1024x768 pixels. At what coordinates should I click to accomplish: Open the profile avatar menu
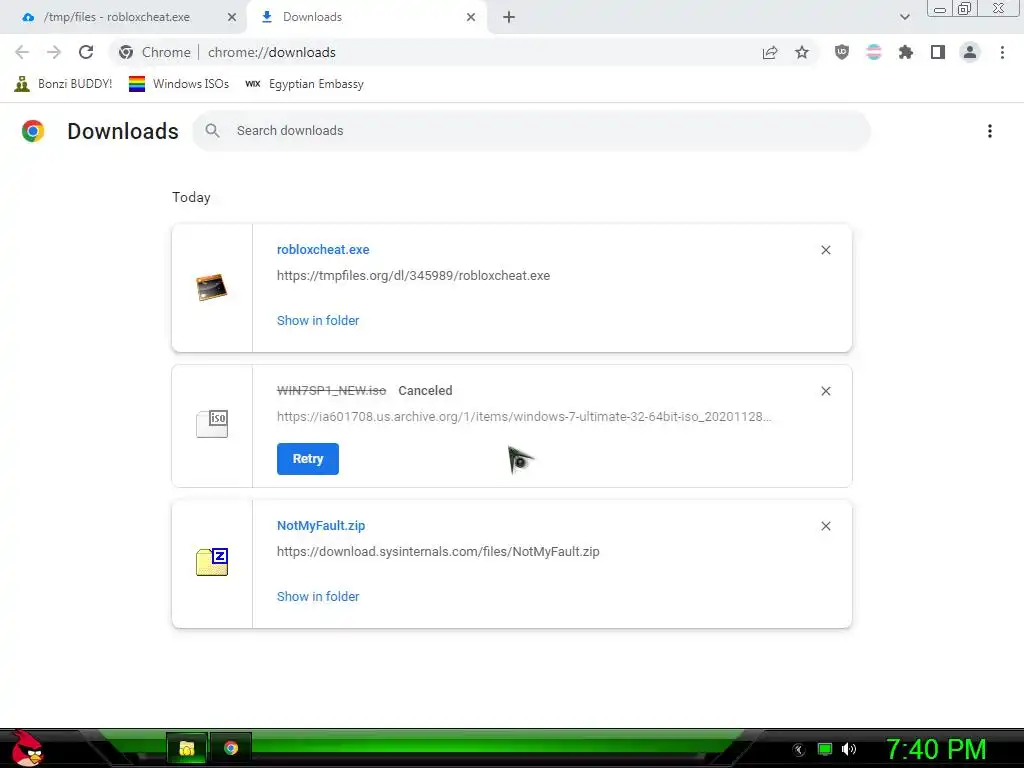coord(970,52)
